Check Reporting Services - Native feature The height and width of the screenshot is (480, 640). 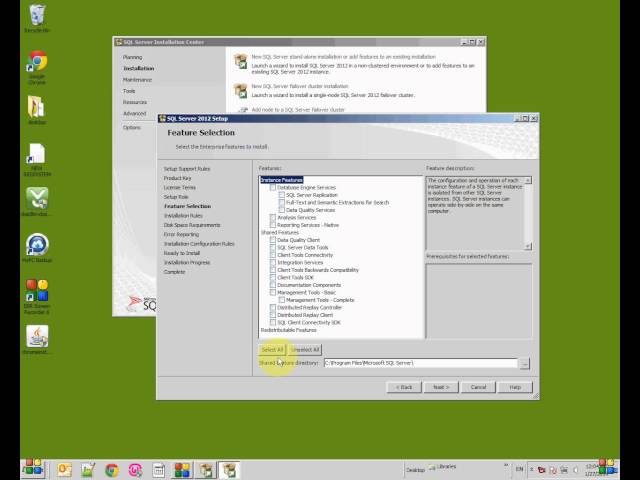[x=273, y=225]
